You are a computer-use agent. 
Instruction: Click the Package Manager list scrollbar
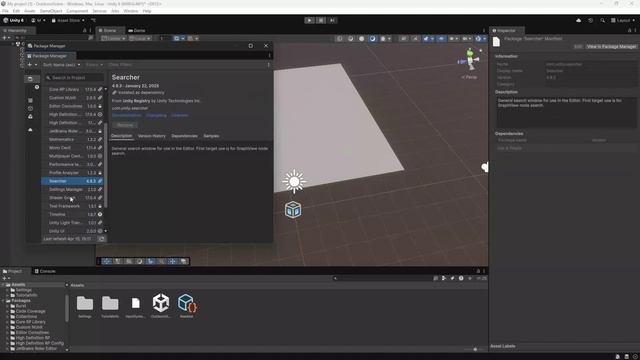click(106, 165)
